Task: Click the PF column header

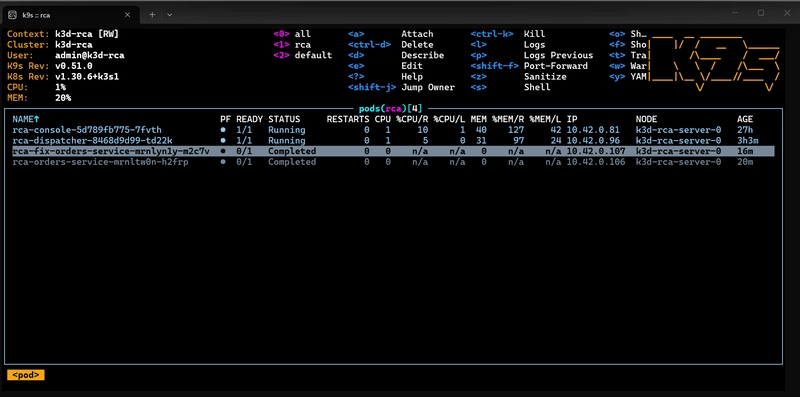Action: coord(226,119)
